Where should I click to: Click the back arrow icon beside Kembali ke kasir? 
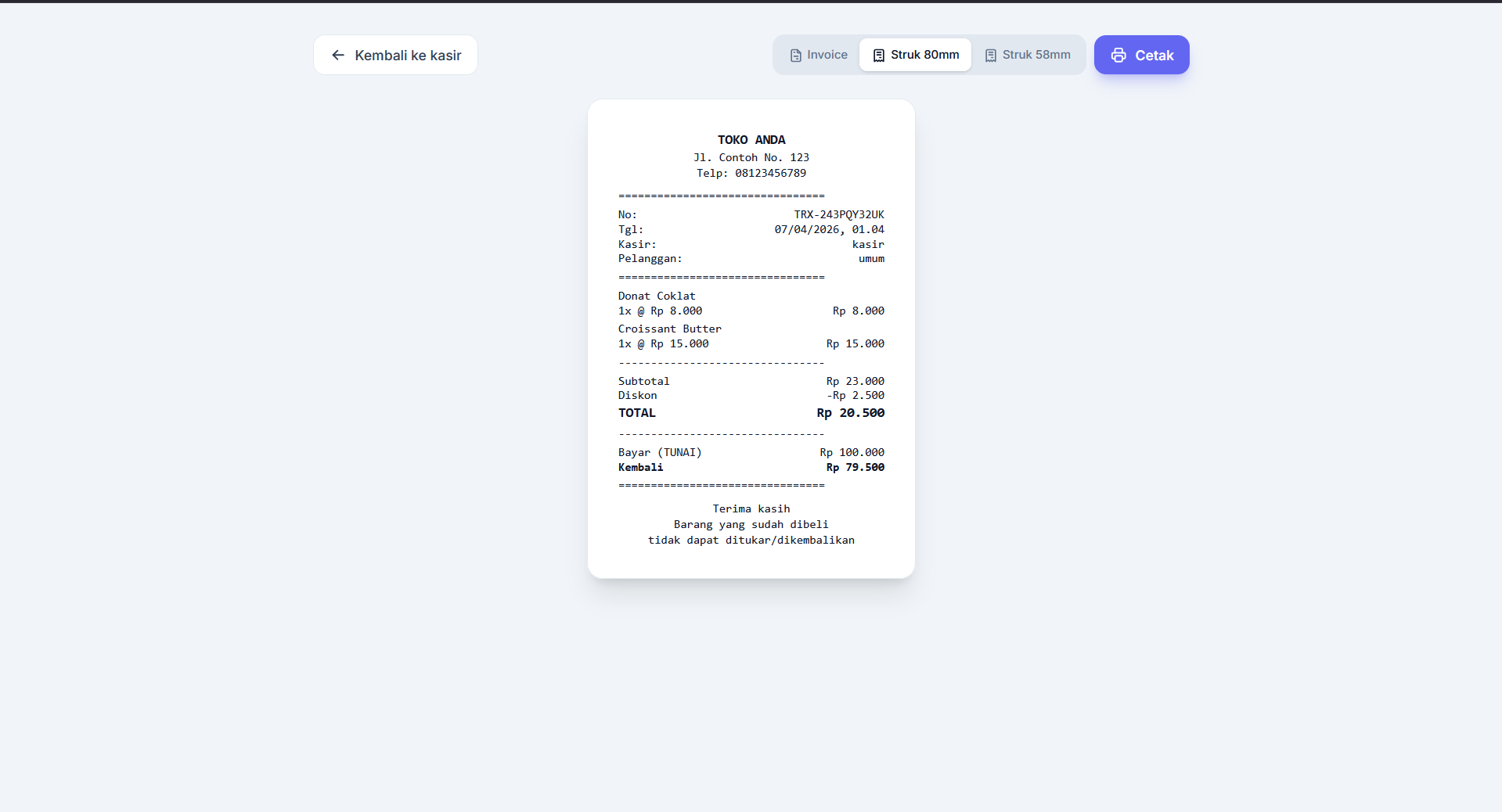tap(338, 55)
